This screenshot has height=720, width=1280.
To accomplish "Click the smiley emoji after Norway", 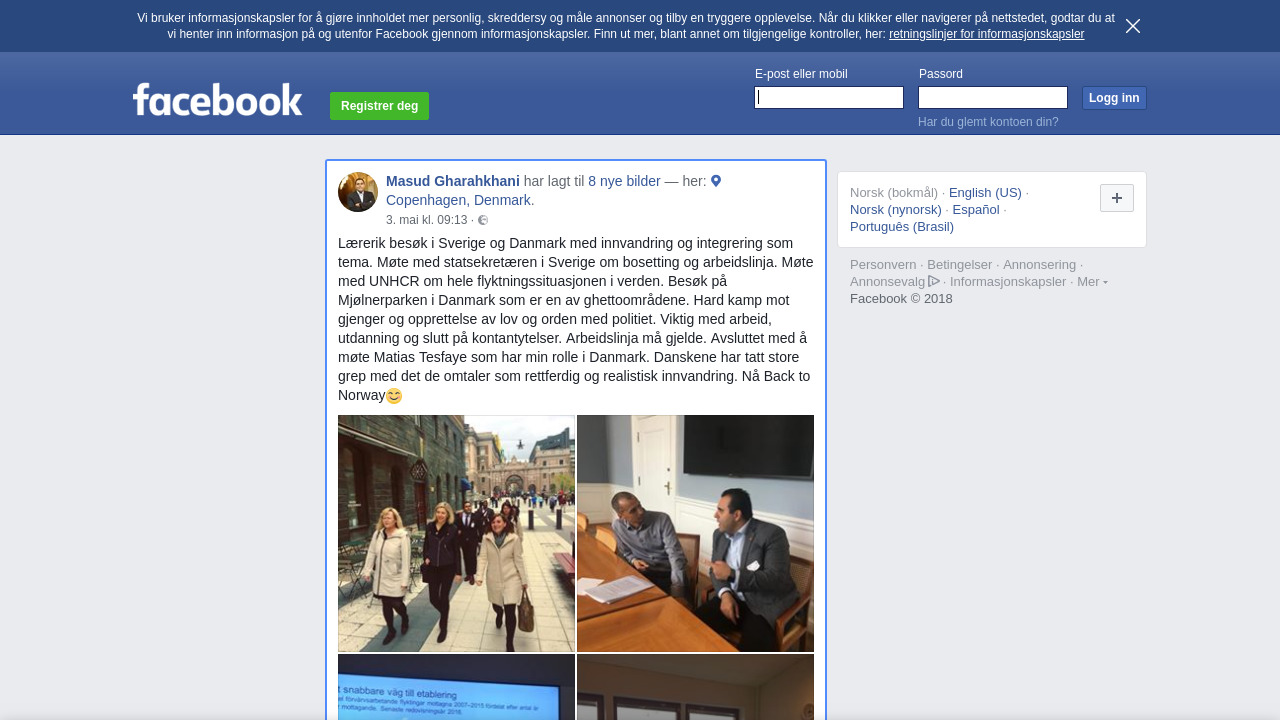I will point(394,396).
